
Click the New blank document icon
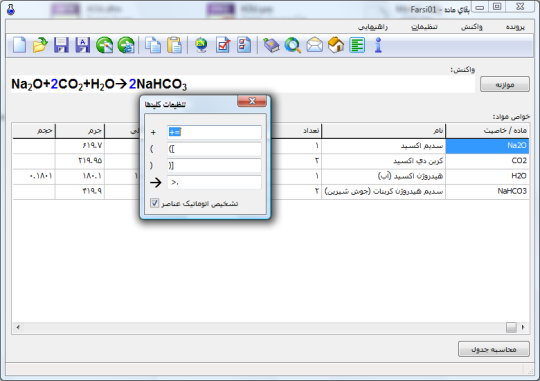pos(19,45)
